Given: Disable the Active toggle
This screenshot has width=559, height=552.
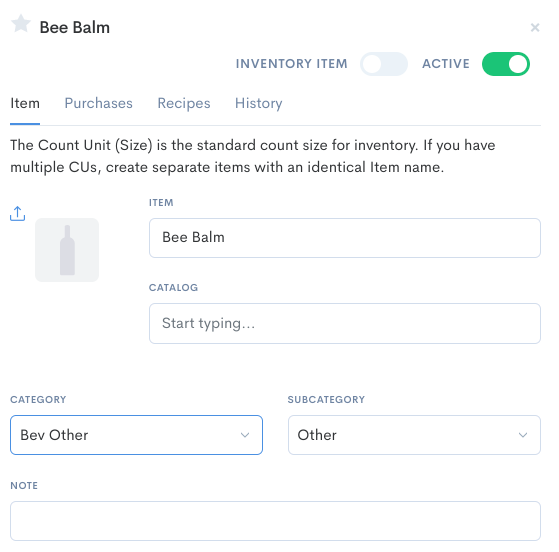Looking at the screenshot, I should coord(506,64).
